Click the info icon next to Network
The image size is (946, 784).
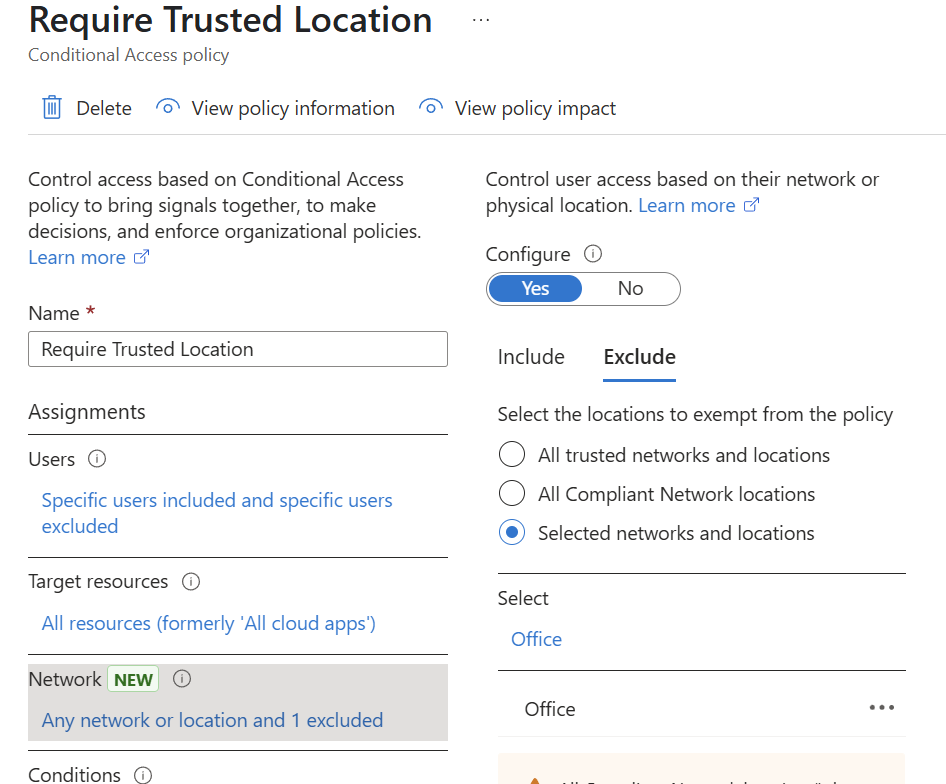[182, 679]
